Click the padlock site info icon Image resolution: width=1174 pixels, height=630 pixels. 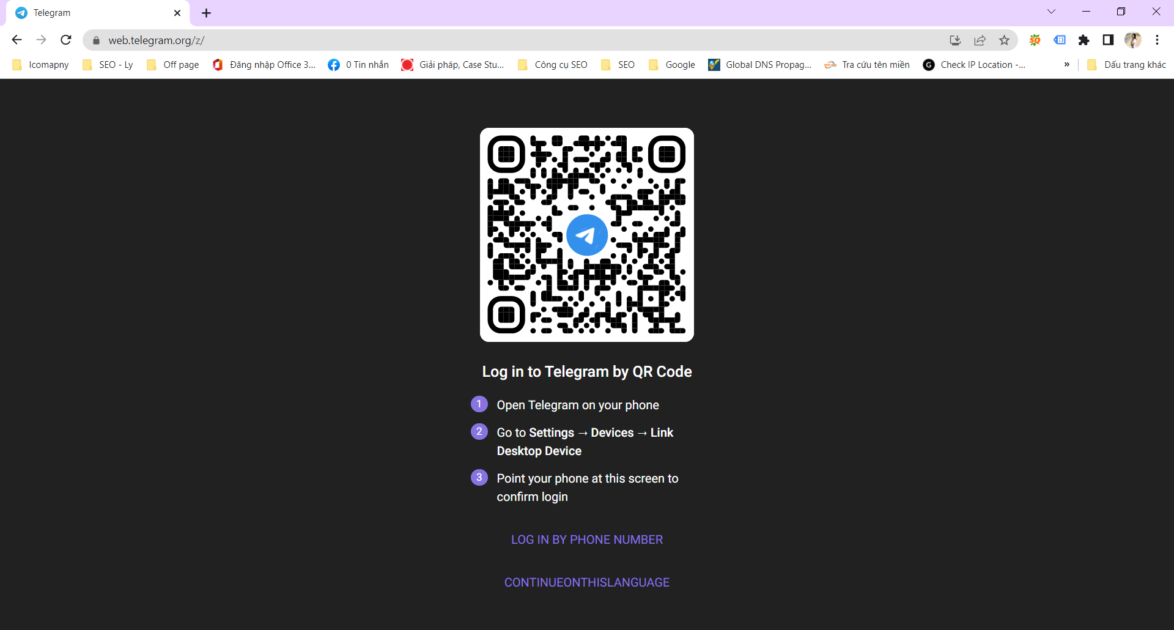click(96, 40)
